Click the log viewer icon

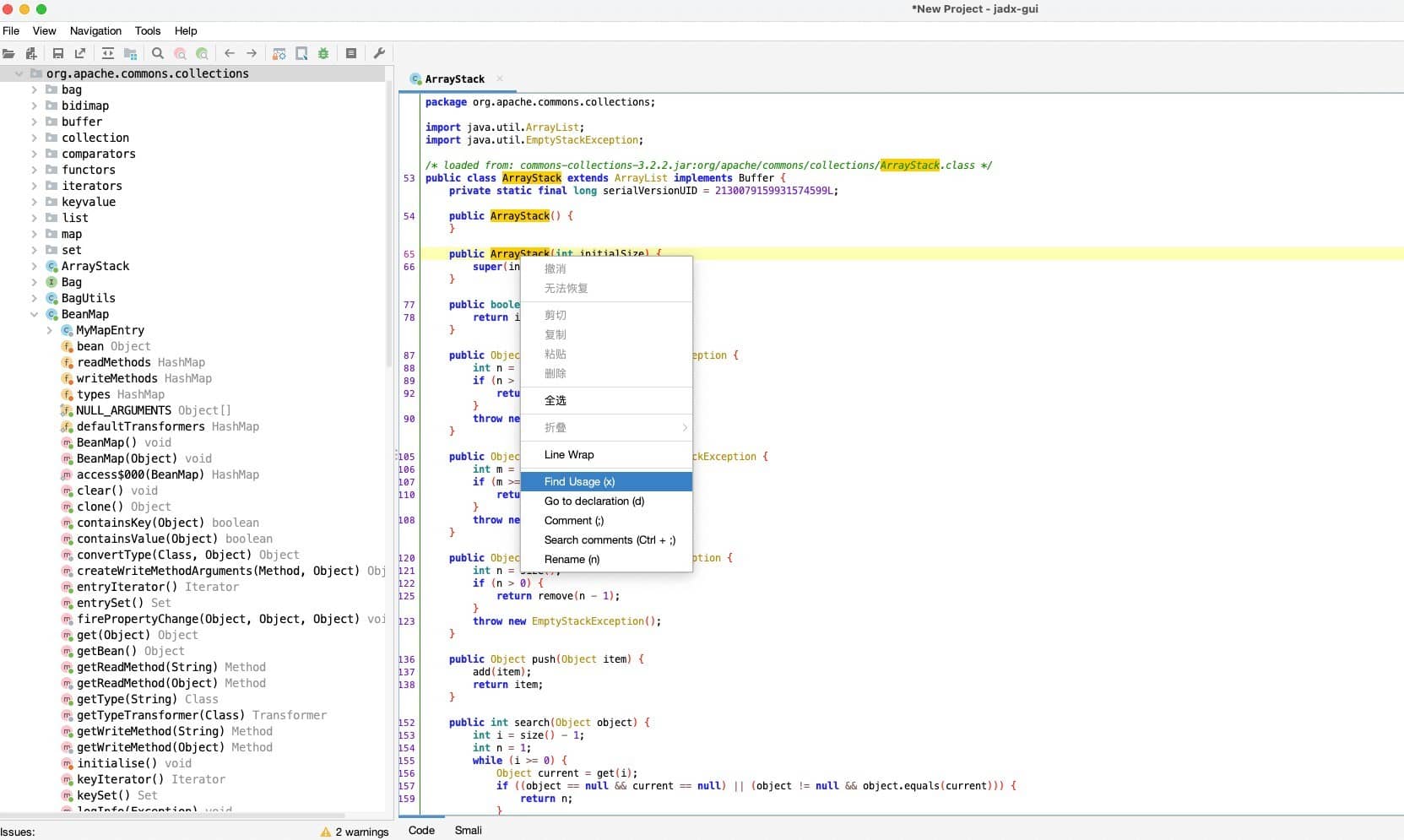click(351, 53)
